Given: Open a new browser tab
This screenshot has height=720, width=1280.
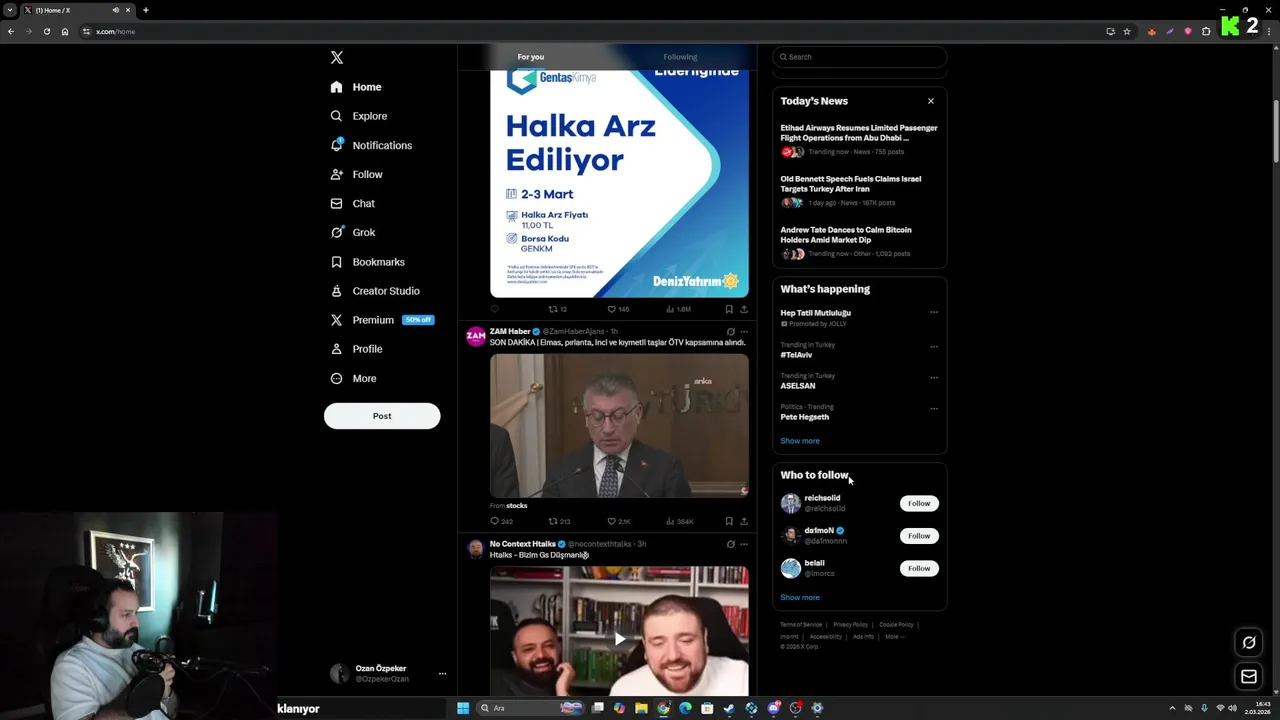Looking at the screenshot, I should click(x=145, y=10).
